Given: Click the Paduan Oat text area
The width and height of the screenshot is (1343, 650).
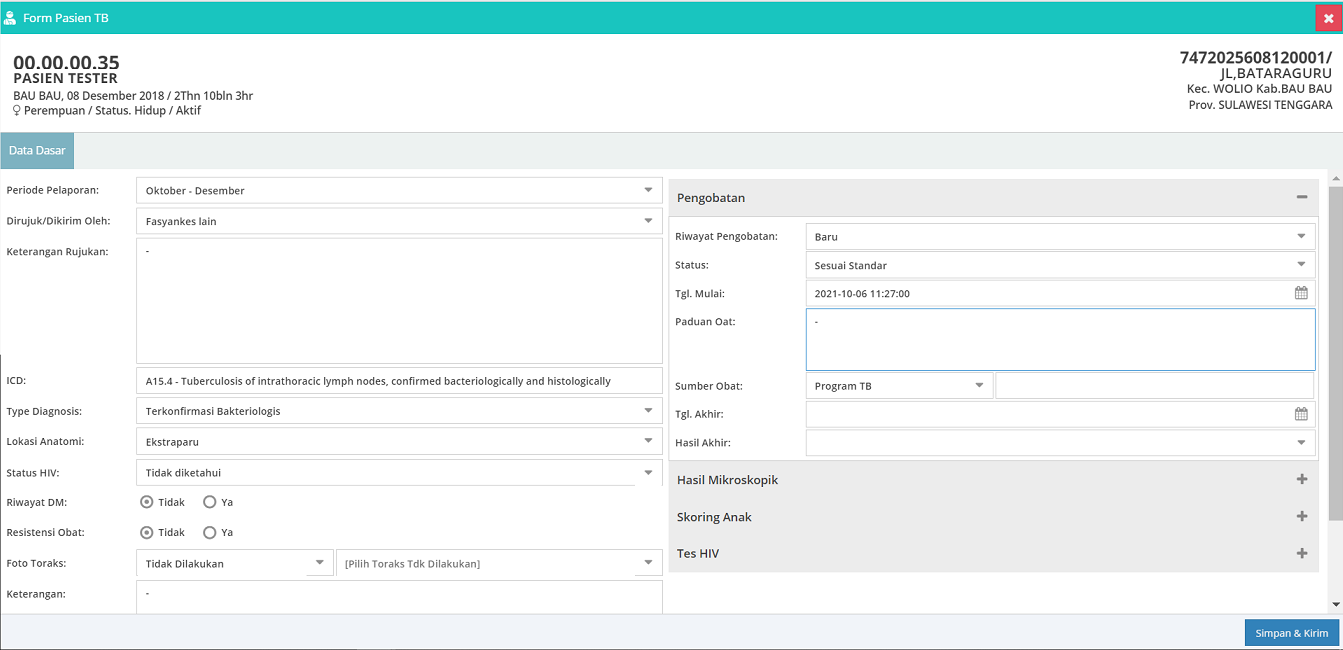Looking at the screenshot, I should click(1060, 340).
